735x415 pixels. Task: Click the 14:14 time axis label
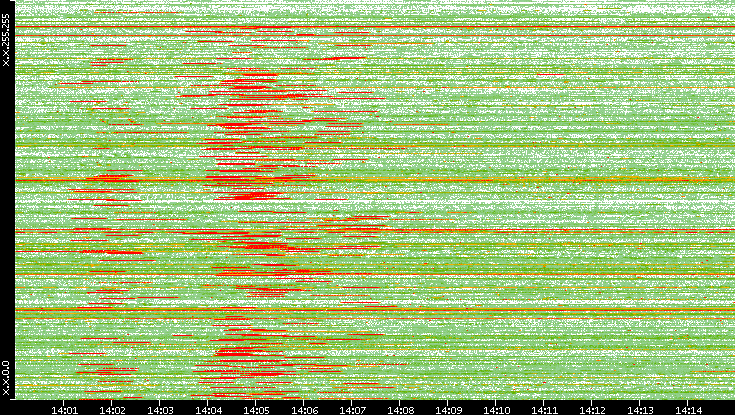click(688, 410)
